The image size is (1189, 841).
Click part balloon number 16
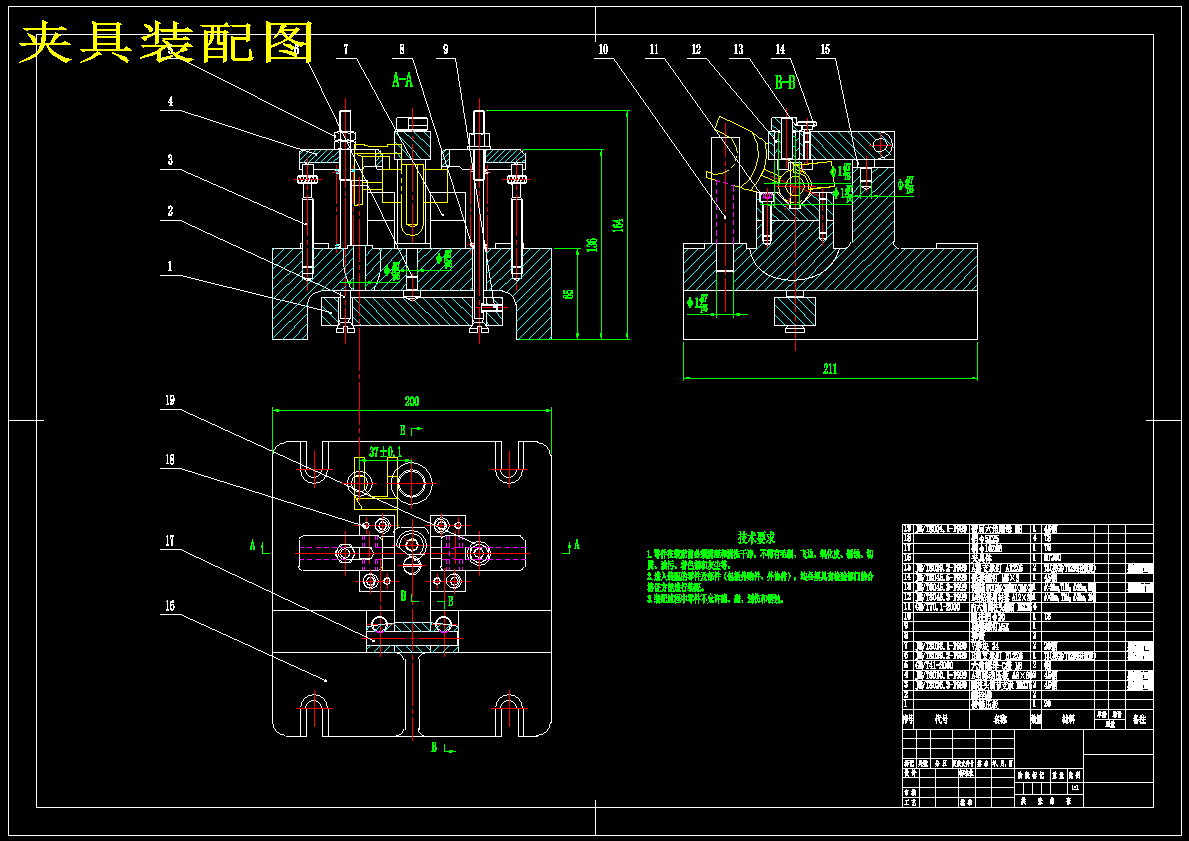coord(170,605)
